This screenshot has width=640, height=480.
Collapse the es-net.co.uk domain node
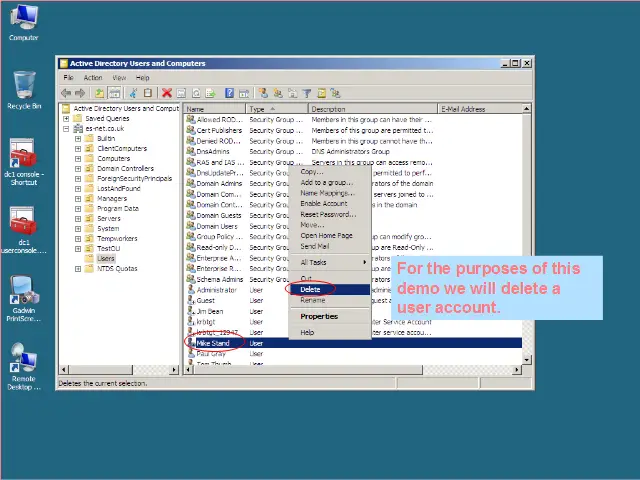66,128
